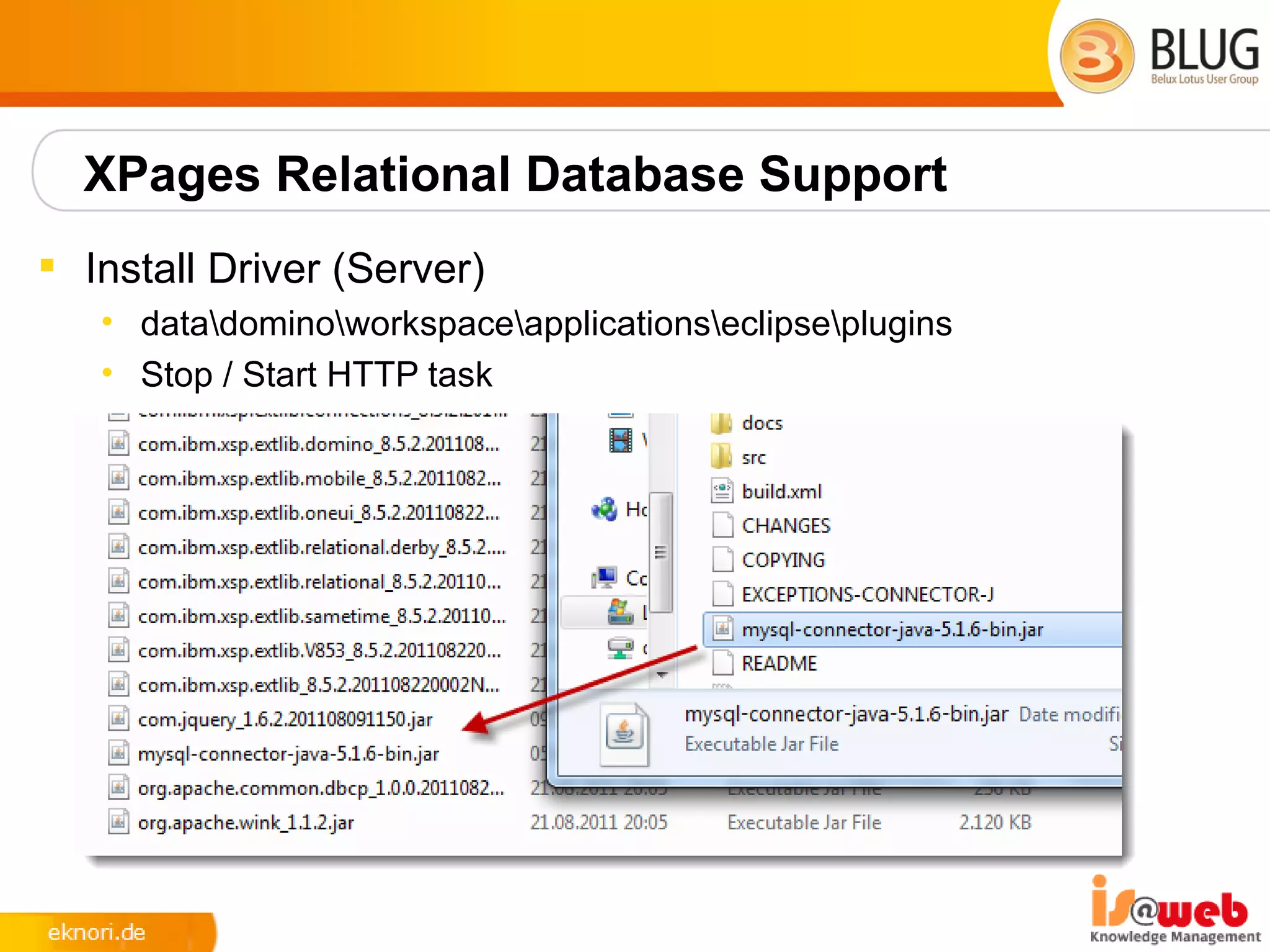The height and width of the screenshot is (952, 1270).
Task: Click Executable Jar File label in details pane
Action: 762,744
